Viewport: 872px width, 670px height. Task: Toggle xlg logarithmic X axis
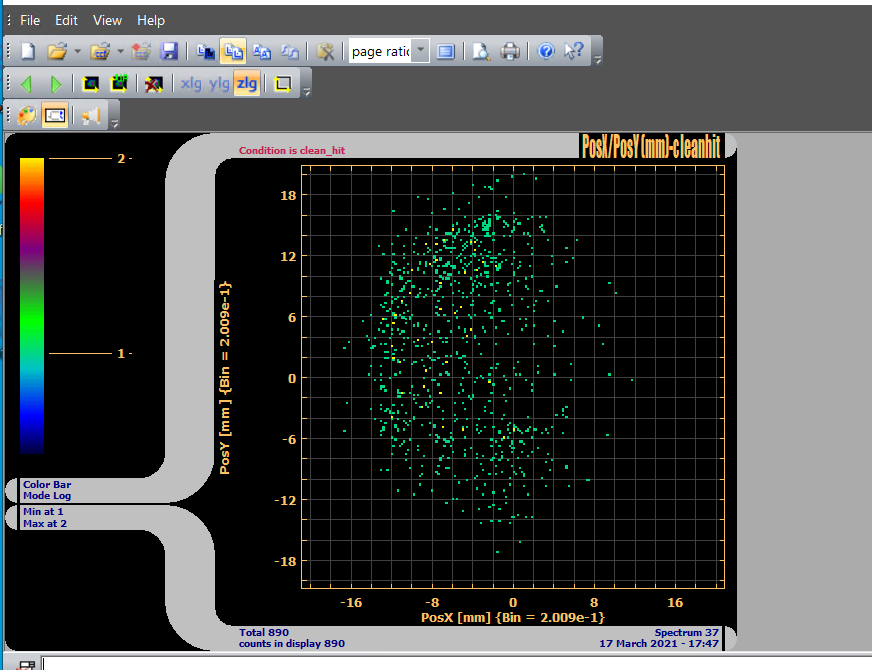pyautogui.click(x=190, y=84)
